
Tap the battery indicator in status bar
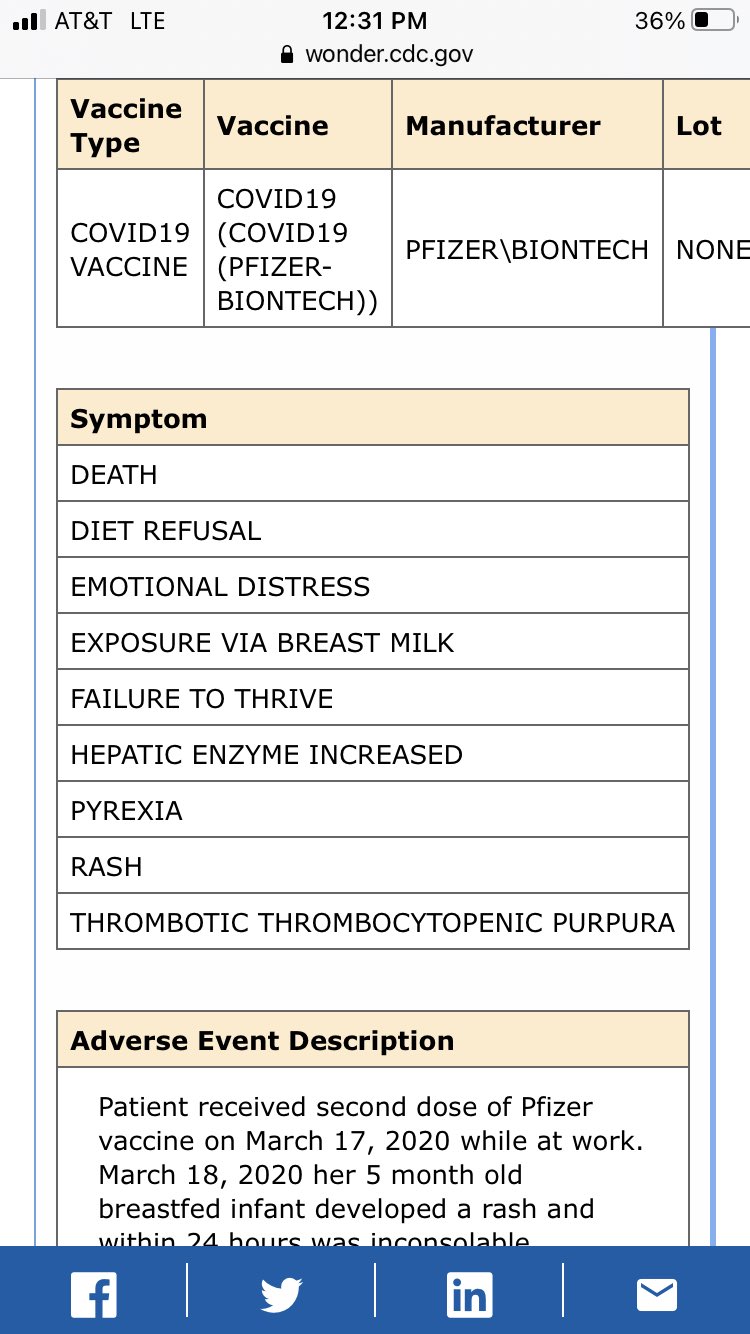click(714, 20)
